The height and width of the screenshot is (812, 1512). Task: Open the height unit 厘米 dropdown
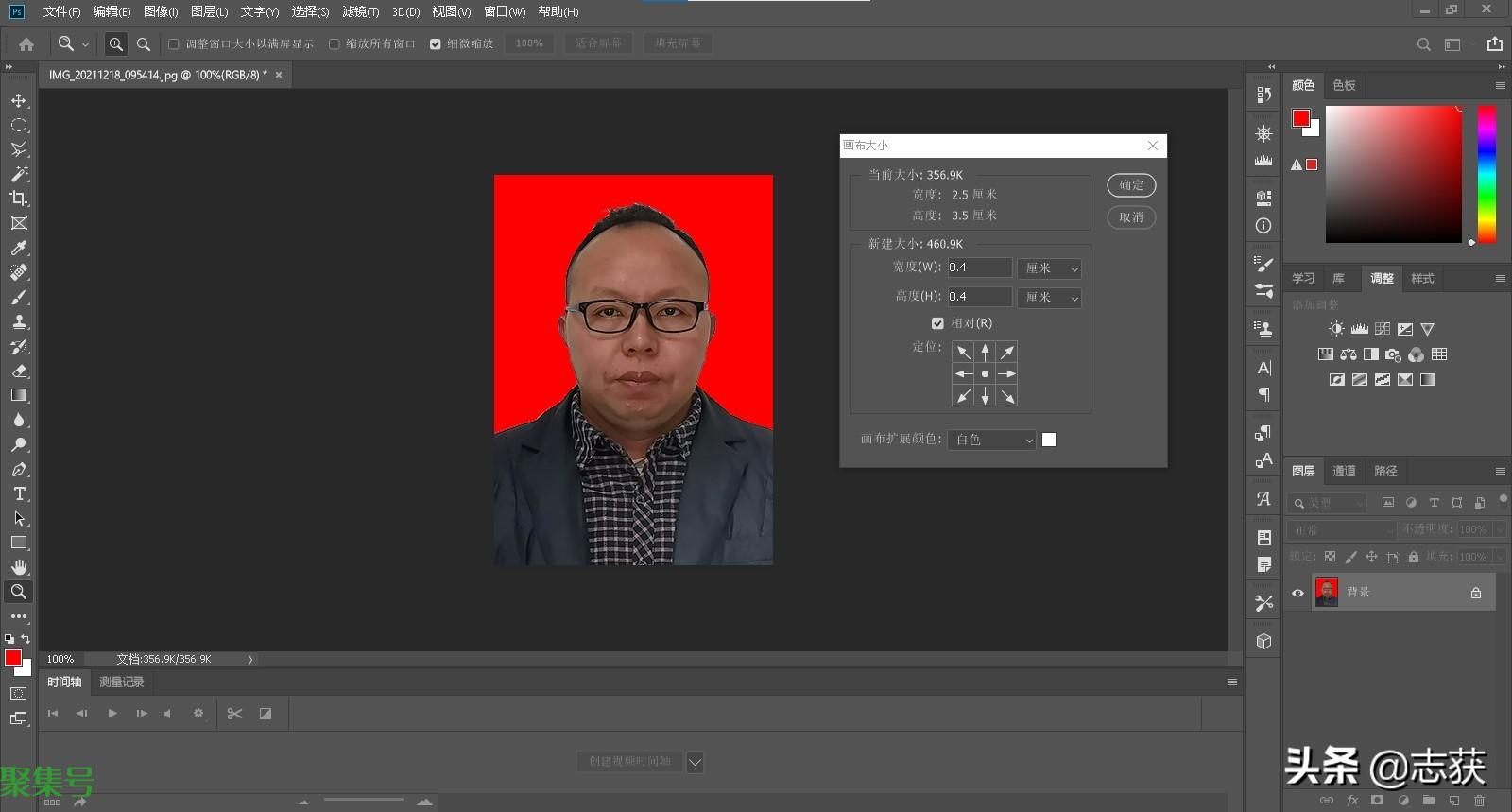(1050, 298)
